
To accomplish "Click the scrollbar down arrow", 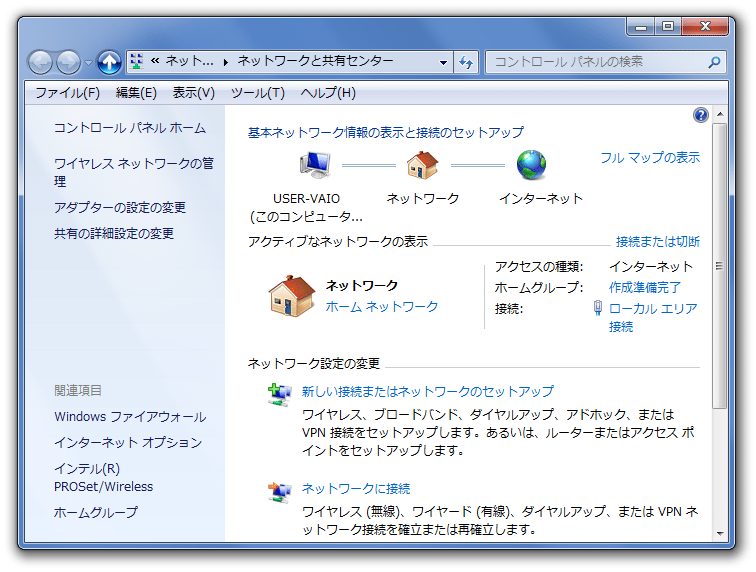I will (720, 533).
